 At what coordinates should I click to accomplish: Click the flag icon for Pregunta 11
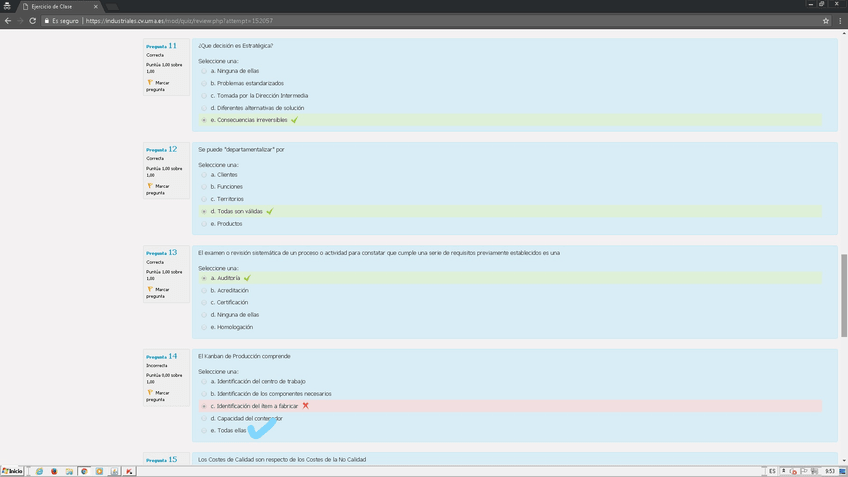coord(150,82)
